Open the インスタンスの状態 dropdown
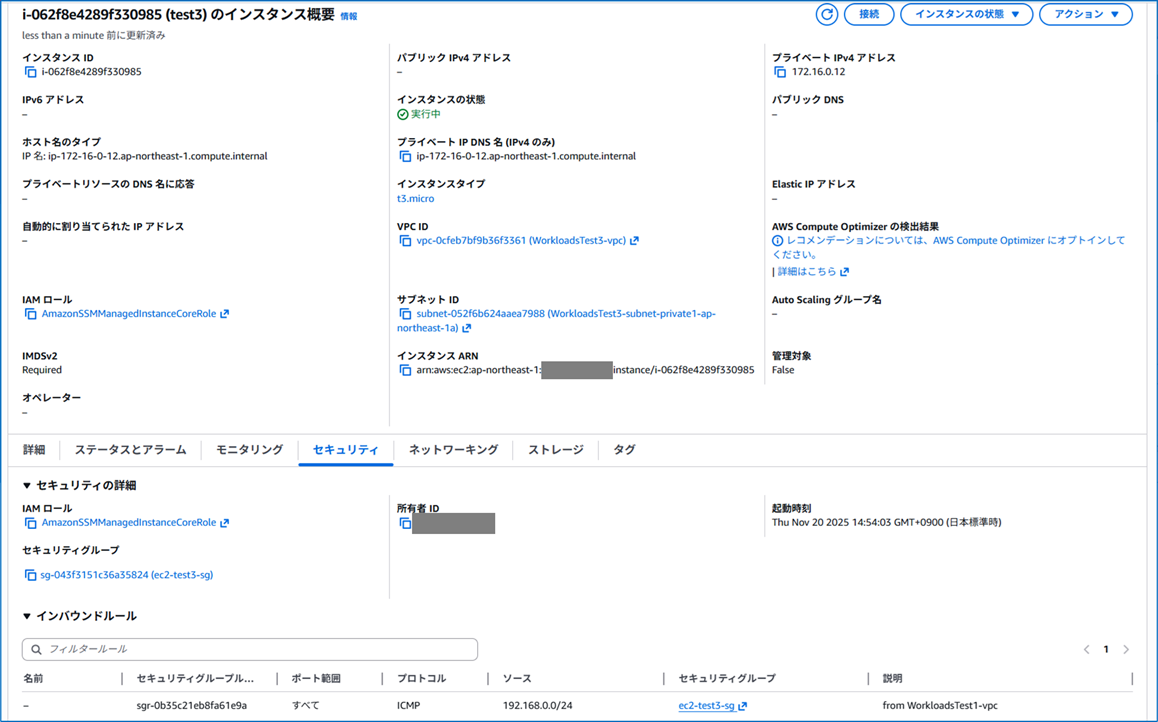 (966, 14)
